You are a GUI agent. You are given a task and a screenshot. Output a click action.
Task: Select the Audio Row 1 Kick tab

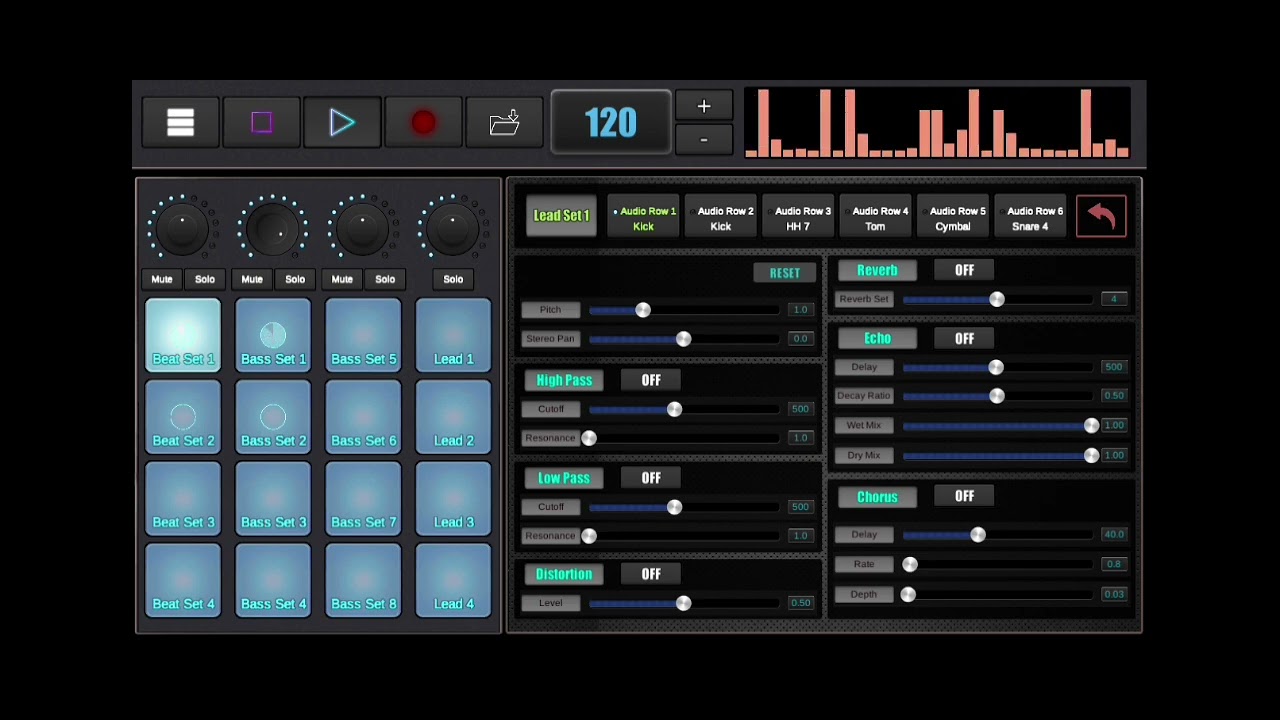pyautogui.click(x=644, y=218)
